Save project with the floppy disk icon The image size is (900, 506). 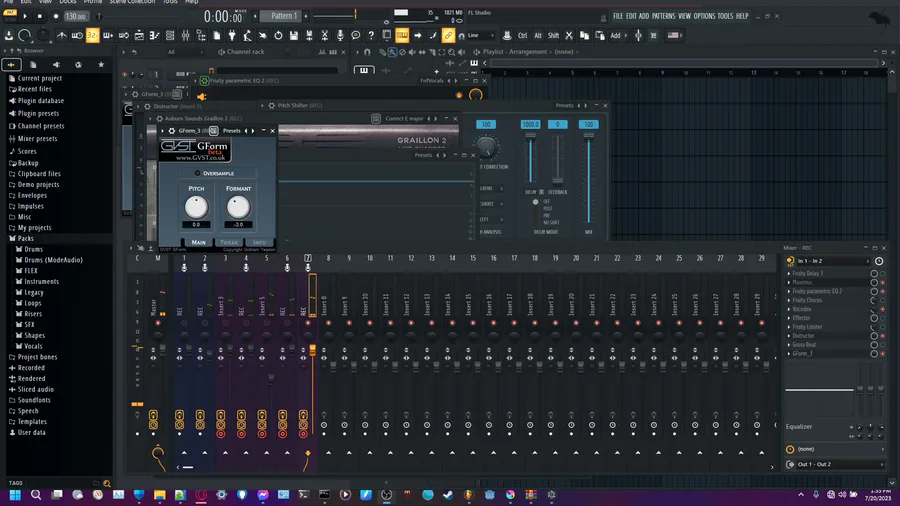(x=294, y=36)
